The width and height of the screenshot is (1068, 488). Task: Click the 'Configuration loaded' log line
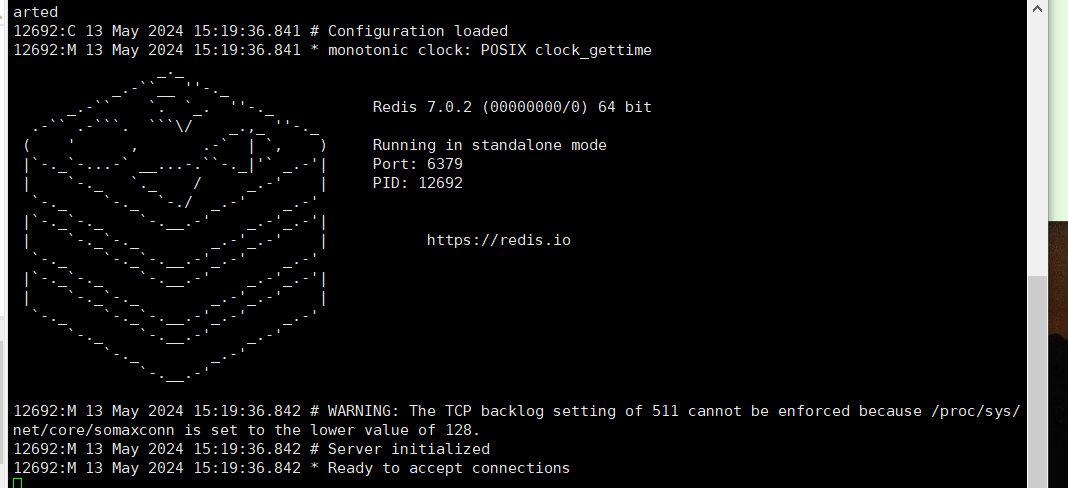261,31
